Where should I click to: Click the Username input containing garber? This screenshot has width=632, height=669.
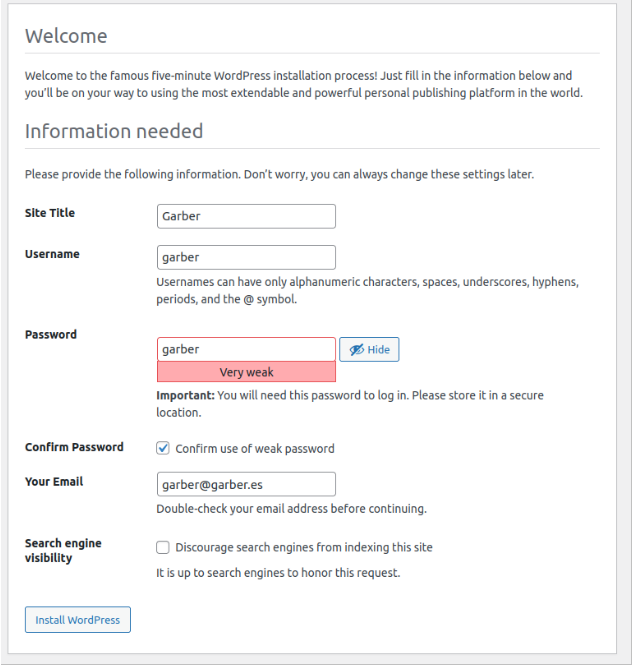pos(246,257)
